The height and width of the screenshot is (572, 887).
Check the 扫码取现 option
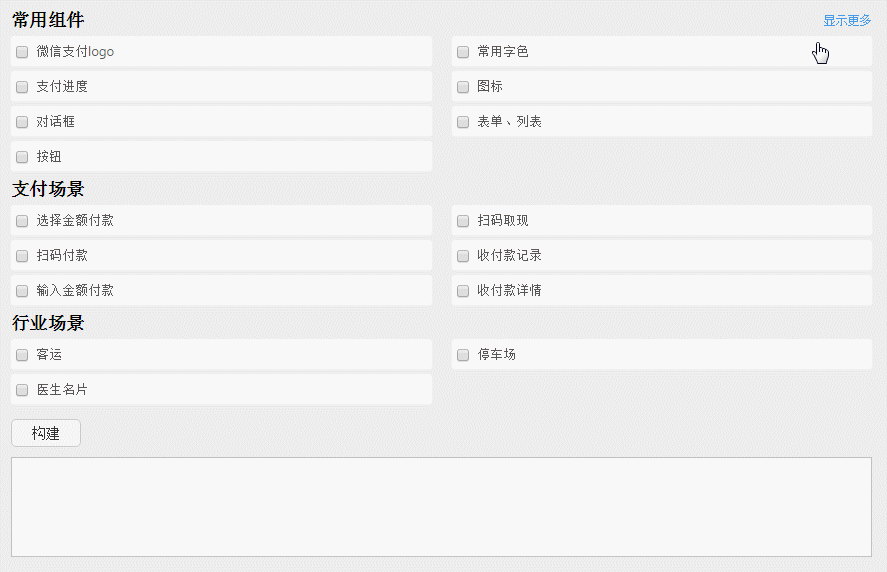(463, 221)
